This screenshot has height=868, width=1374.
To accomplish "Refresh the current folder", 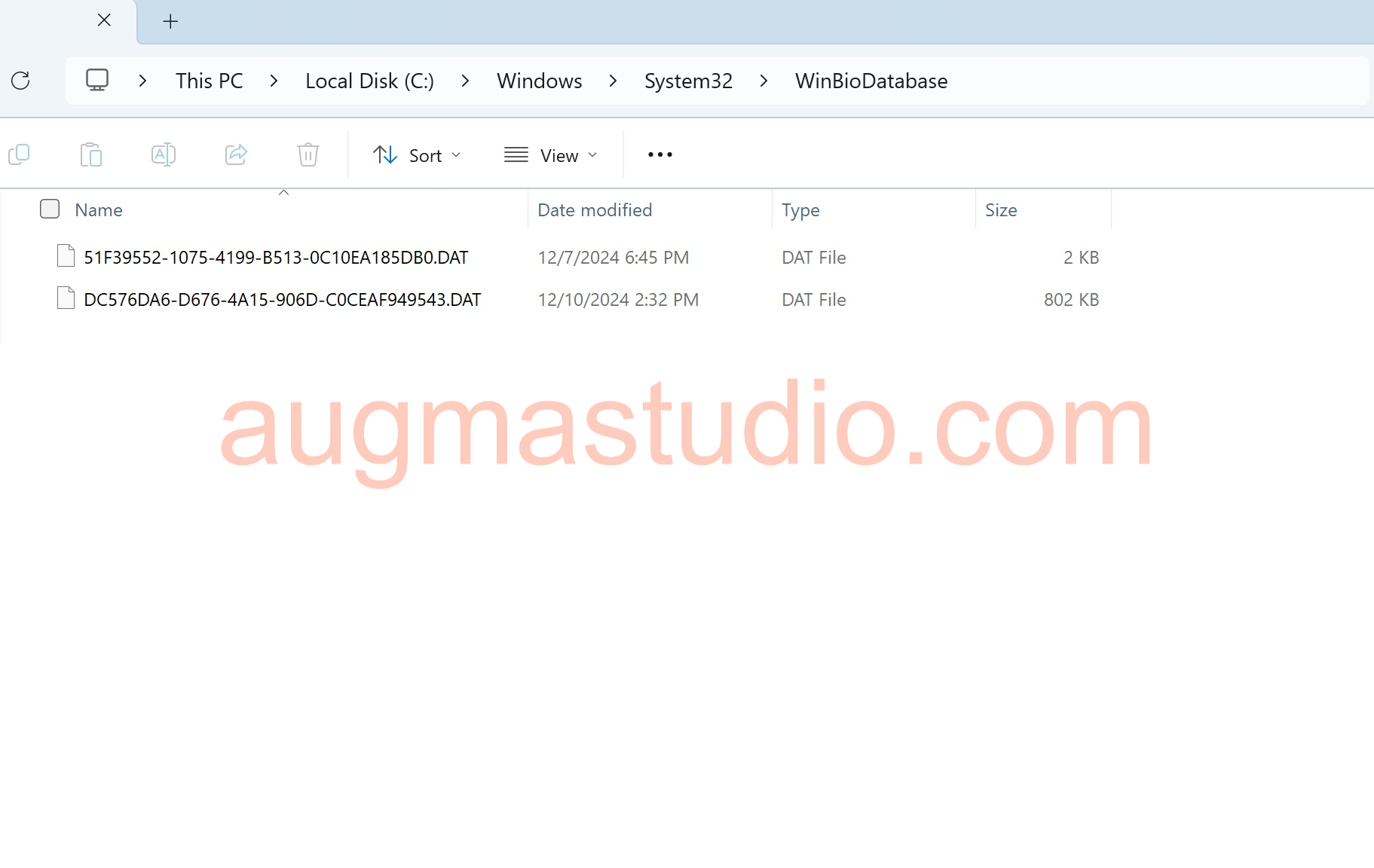I will pos(21,81).
